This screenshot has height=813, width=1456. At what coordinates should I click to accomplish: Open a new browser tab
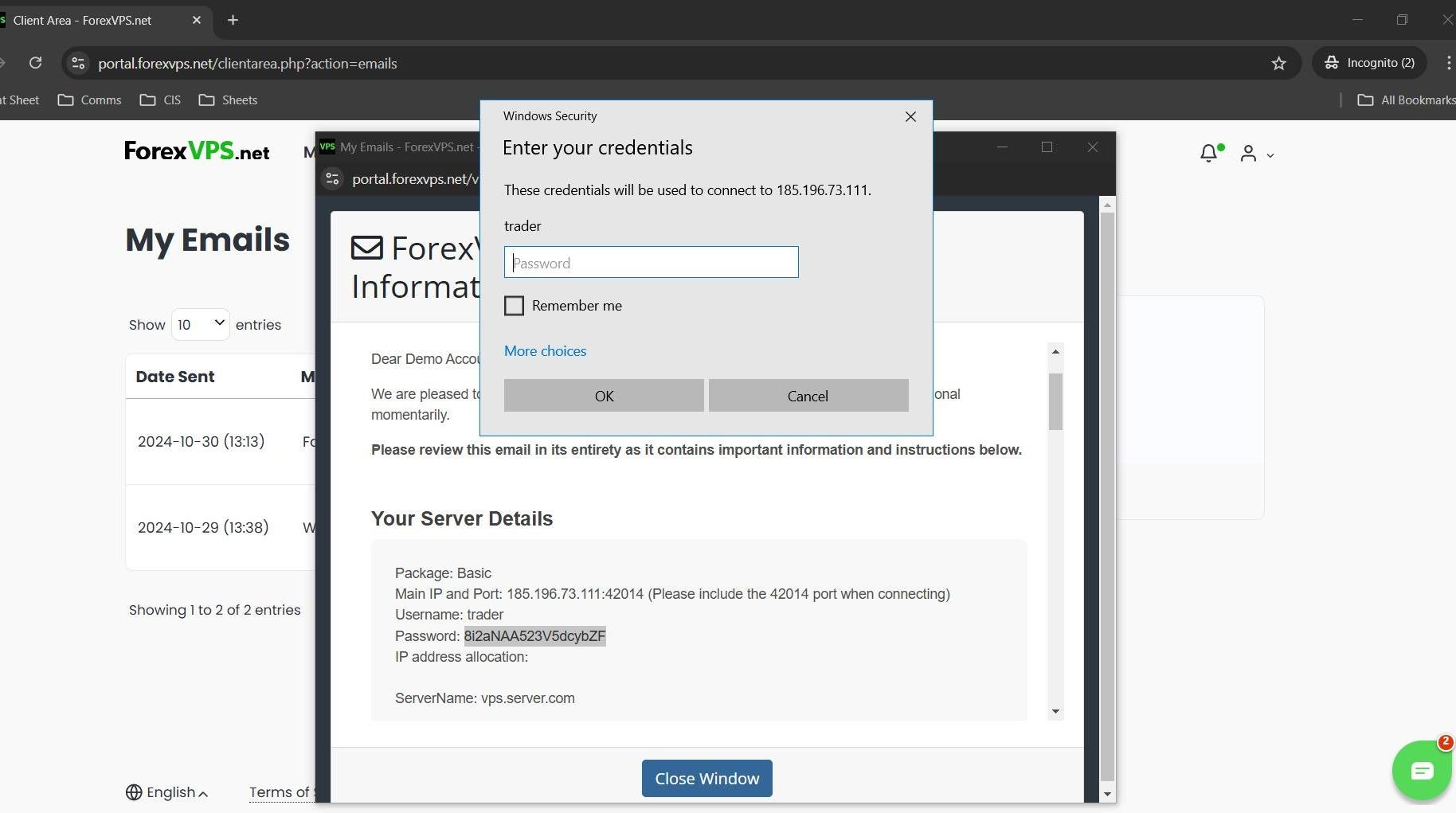(x=233, y=20)
